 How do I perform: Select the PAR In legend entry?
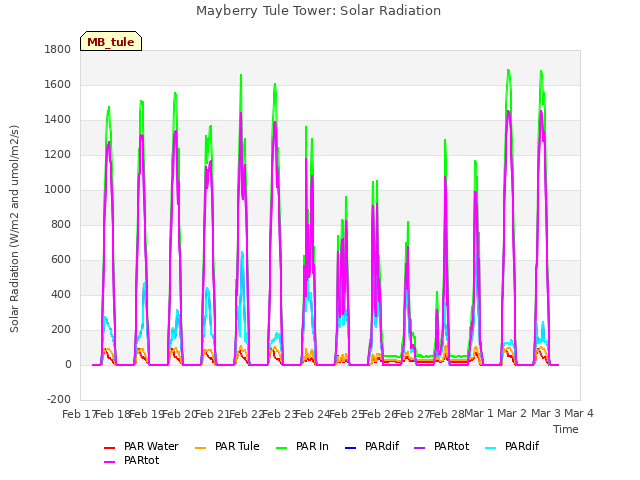click(x=302, y=447)
